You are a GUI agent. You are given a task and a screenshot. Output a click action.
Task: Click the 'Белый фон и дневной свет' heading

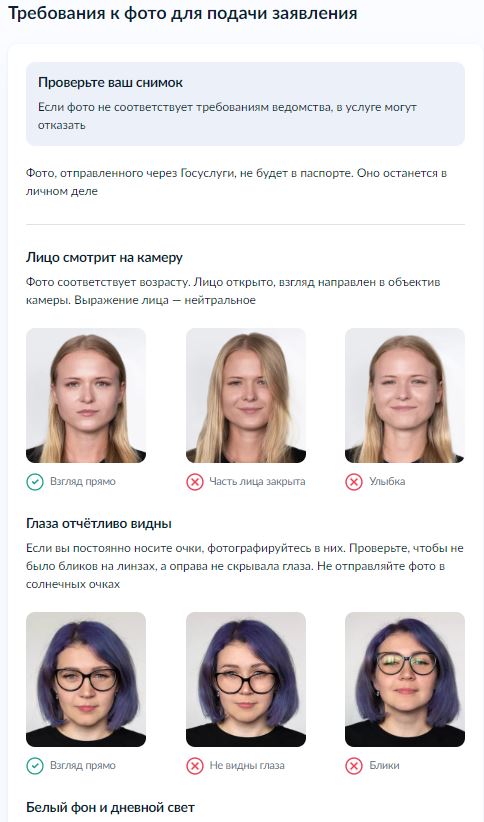(x=110, y=807)
